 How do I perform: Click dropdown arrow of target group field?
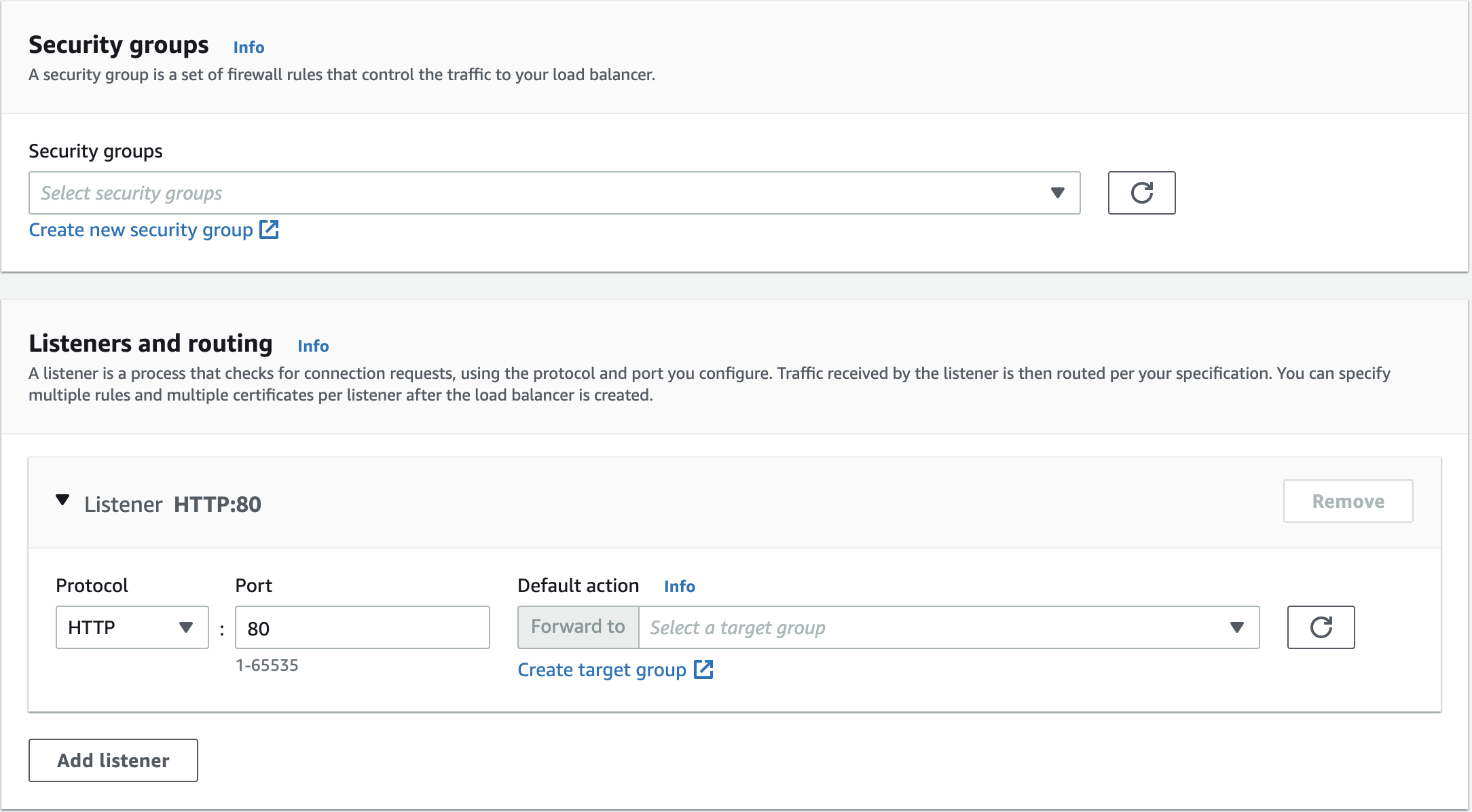click(1236, 627)
